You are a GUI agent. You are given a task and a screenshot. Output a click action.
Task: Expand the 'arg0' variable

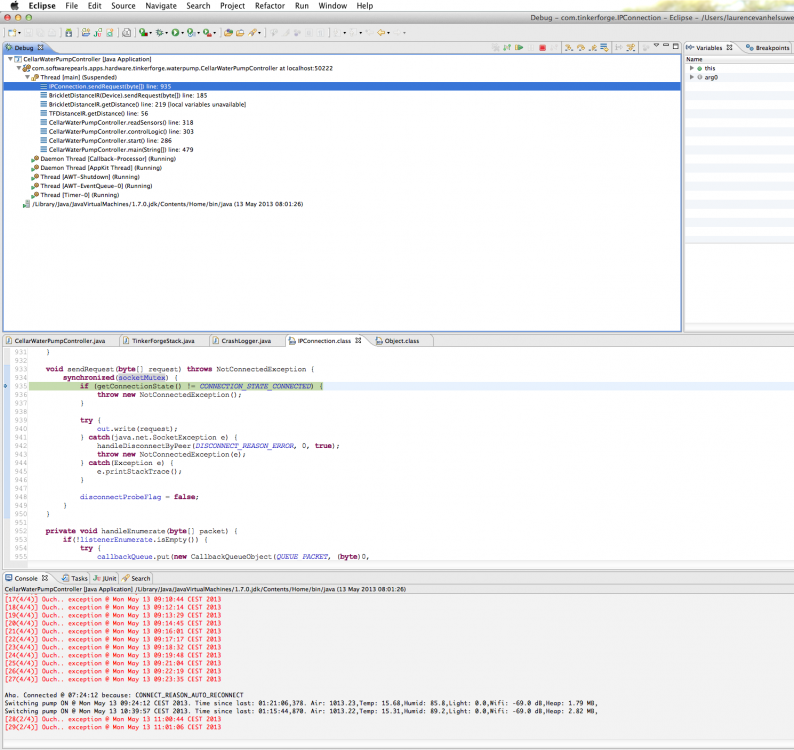[691, 77]
